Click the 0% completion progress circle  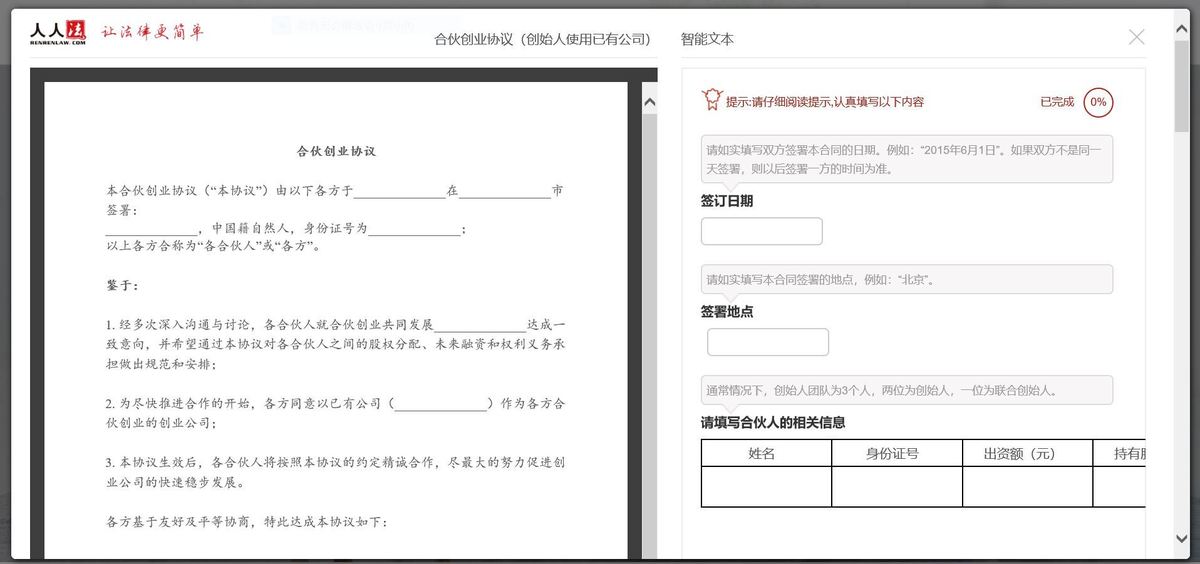[1097, 102]
